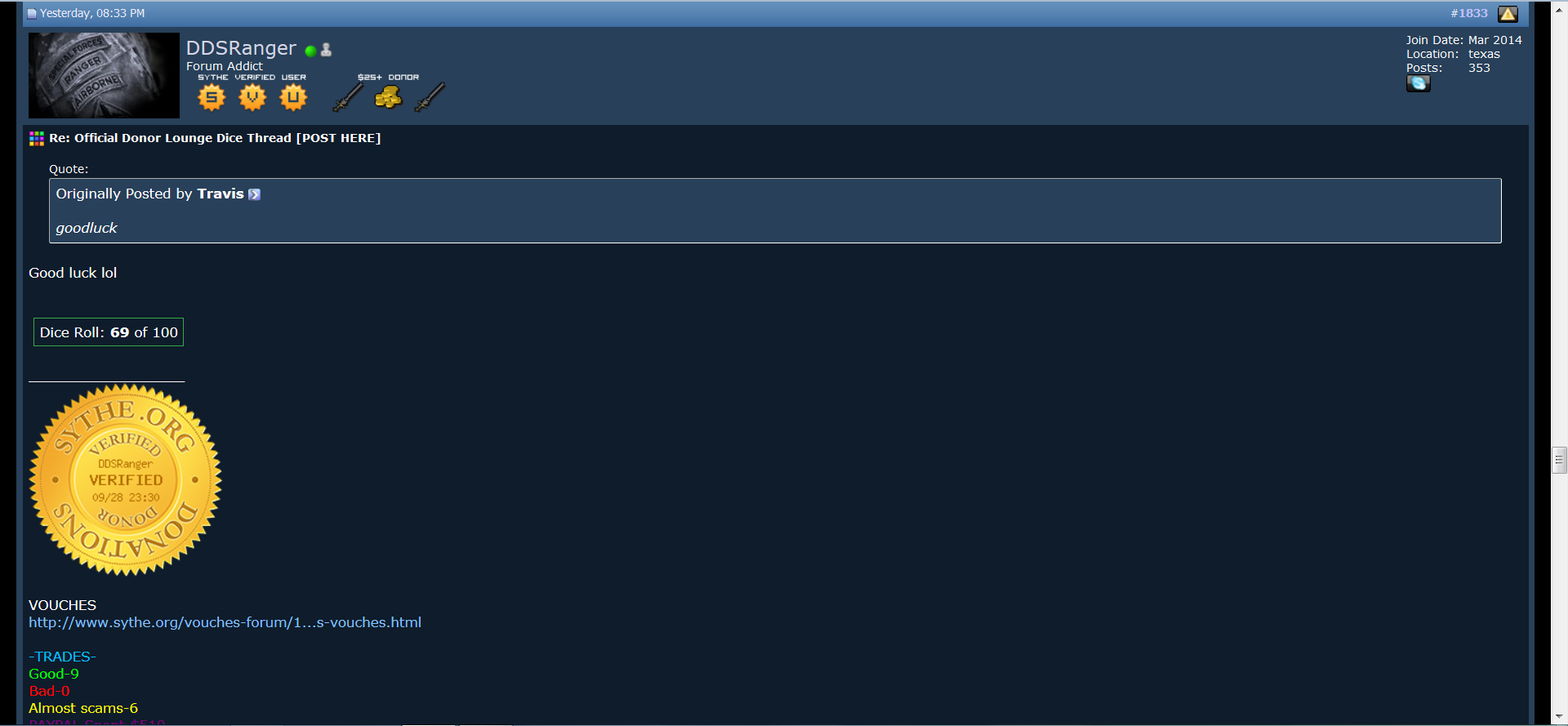The width and height of the screenshot is (1568, 726).
Task: Click the post status icon beside Yesterday timestamp
Action: tap(32, 13)
